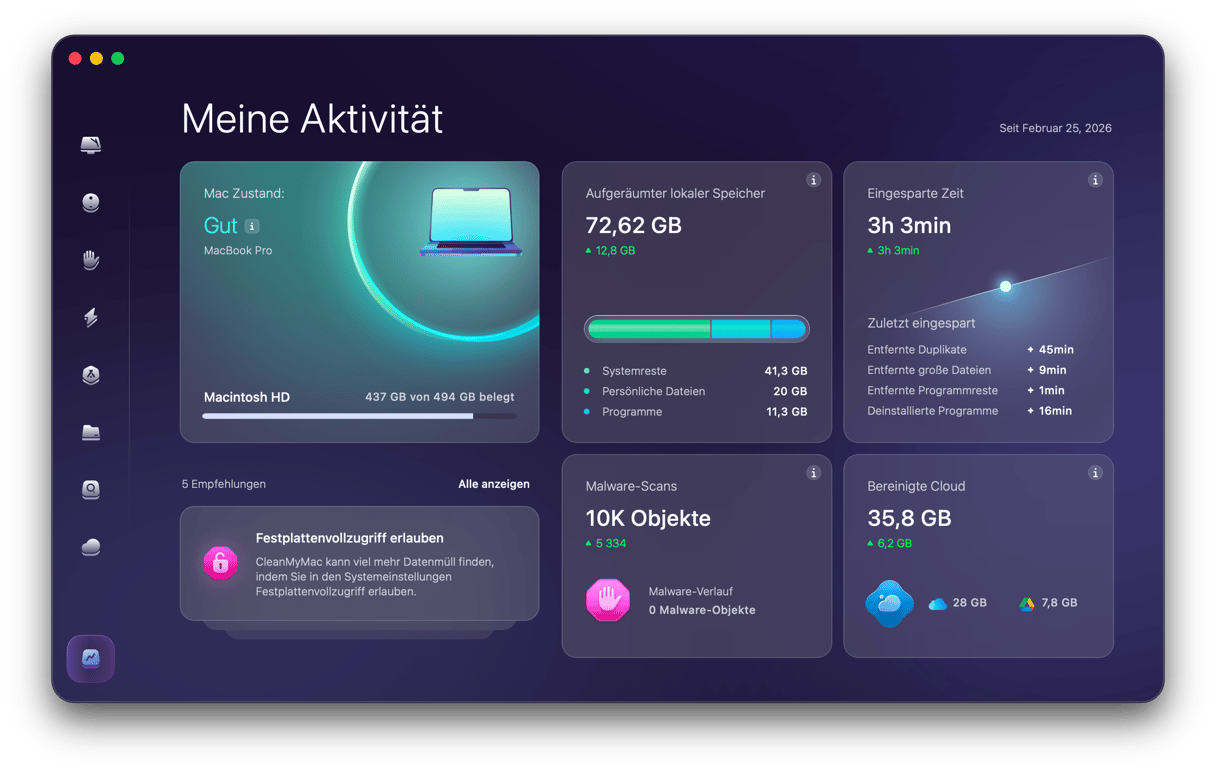Open Smart Care monitor icon in sidebar

click(91, 146)
